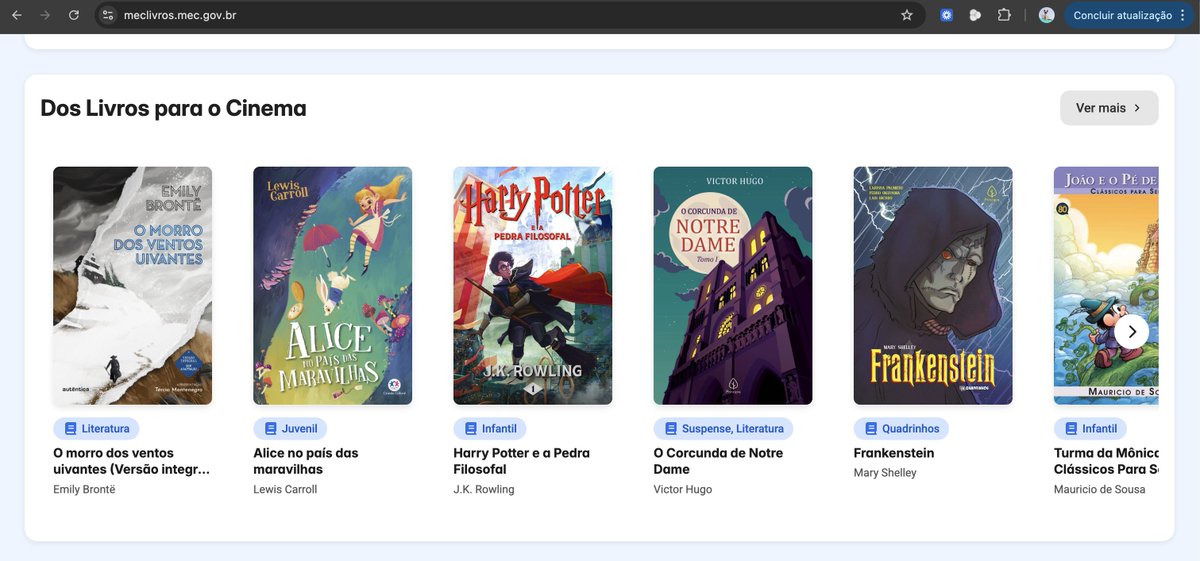Open title O morro dos ventos uivantes
The height and width of the screenshot is (561, 1200).
[132, 461]
